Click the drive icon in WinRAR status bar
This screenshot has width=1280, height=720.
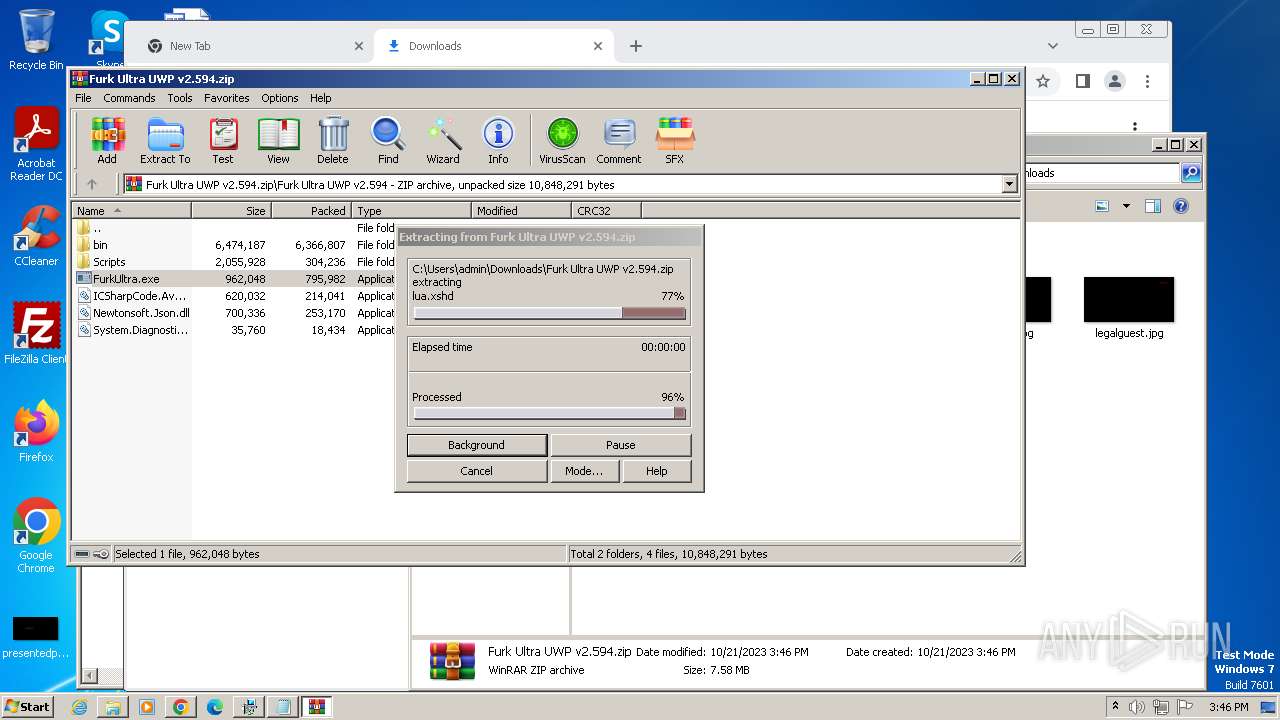[82, 554]
